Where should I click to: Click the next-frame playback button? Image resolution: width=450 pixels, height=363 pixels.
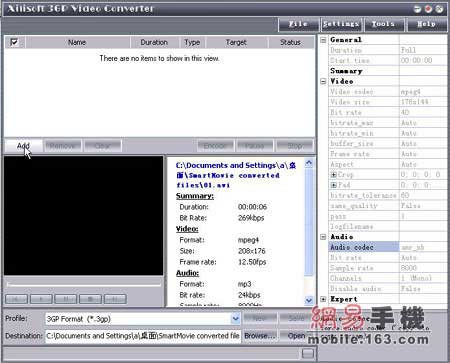click(x=115, y=299)
